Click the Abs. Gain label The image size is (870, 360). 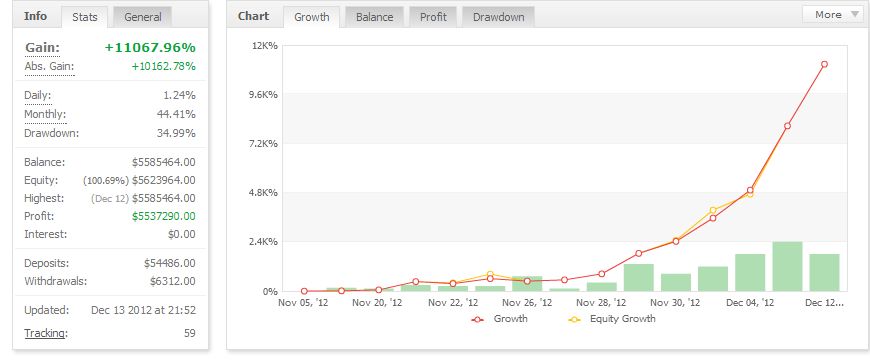49,67
